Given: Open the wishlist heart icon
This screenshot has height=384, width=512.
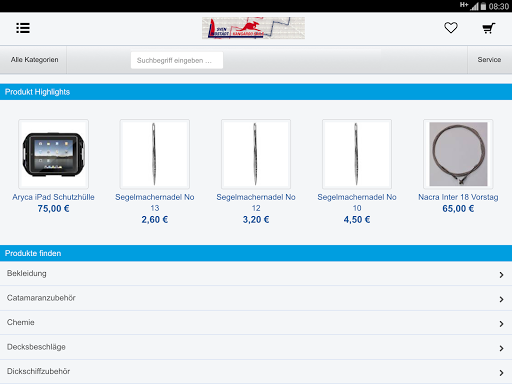Looking at the screenshot, I should coord(451,28).
